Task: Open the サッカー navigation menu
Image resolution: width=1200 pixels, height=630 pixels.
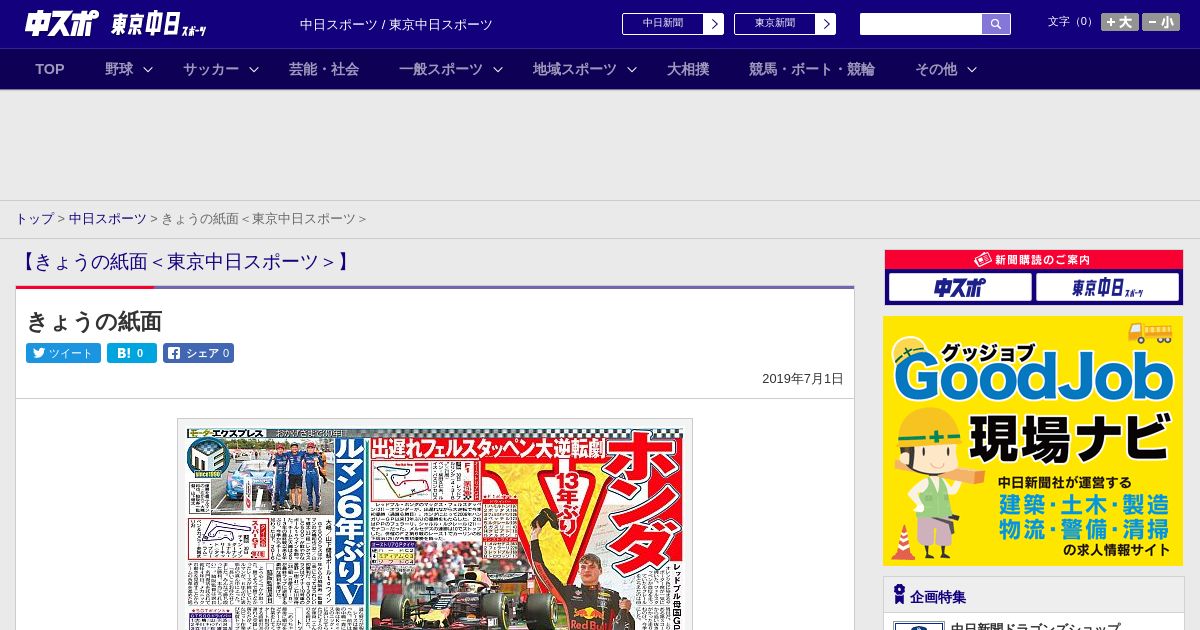Action: 211,69
